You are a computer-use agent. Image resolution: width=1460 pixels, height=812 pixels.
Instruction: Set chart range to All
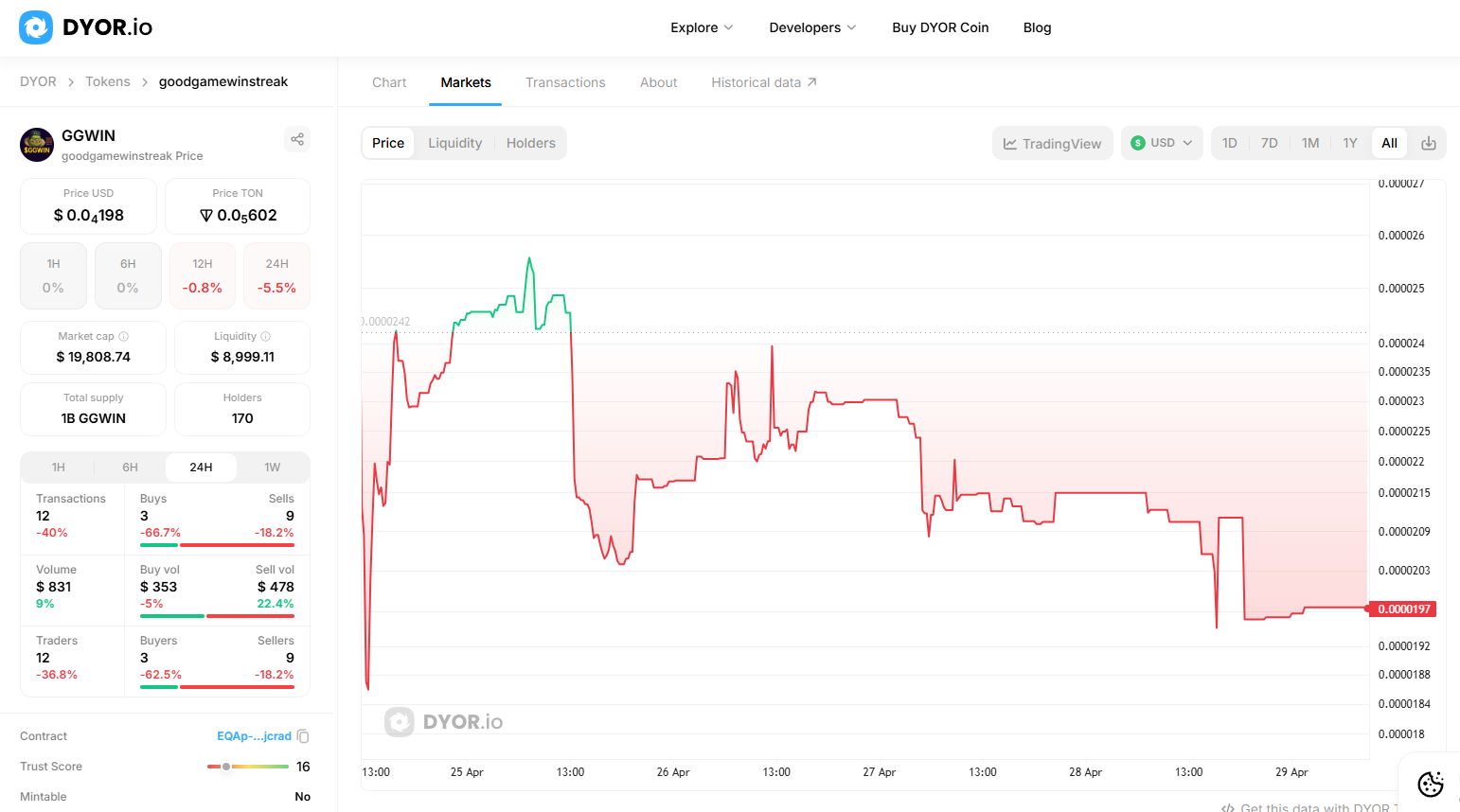tap(1390, 143)
